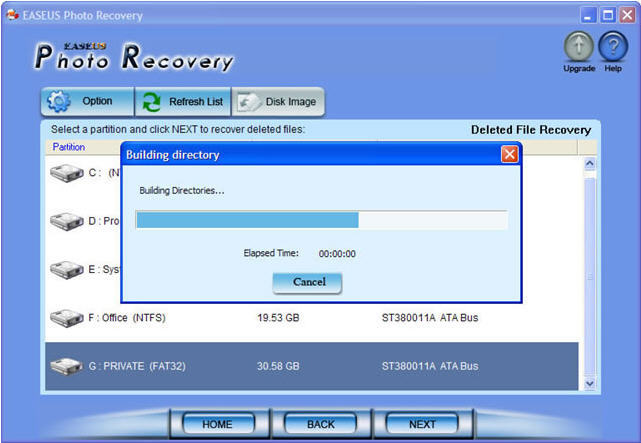
Task: Click the HOME navigation button
Action: (x=217, y=424)
